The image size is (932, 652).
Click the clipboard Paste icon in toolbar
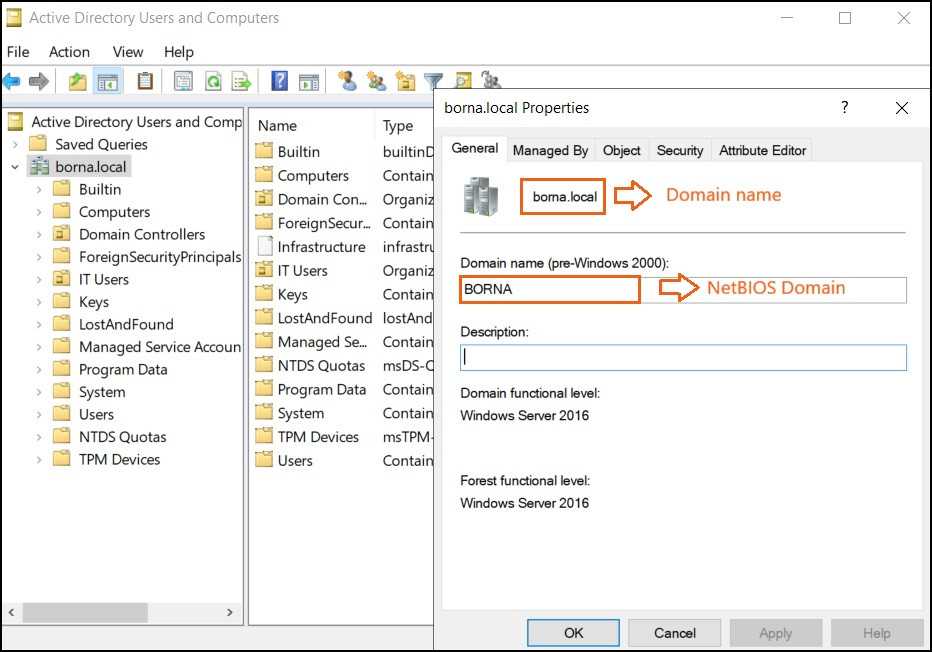pos(145,81)
